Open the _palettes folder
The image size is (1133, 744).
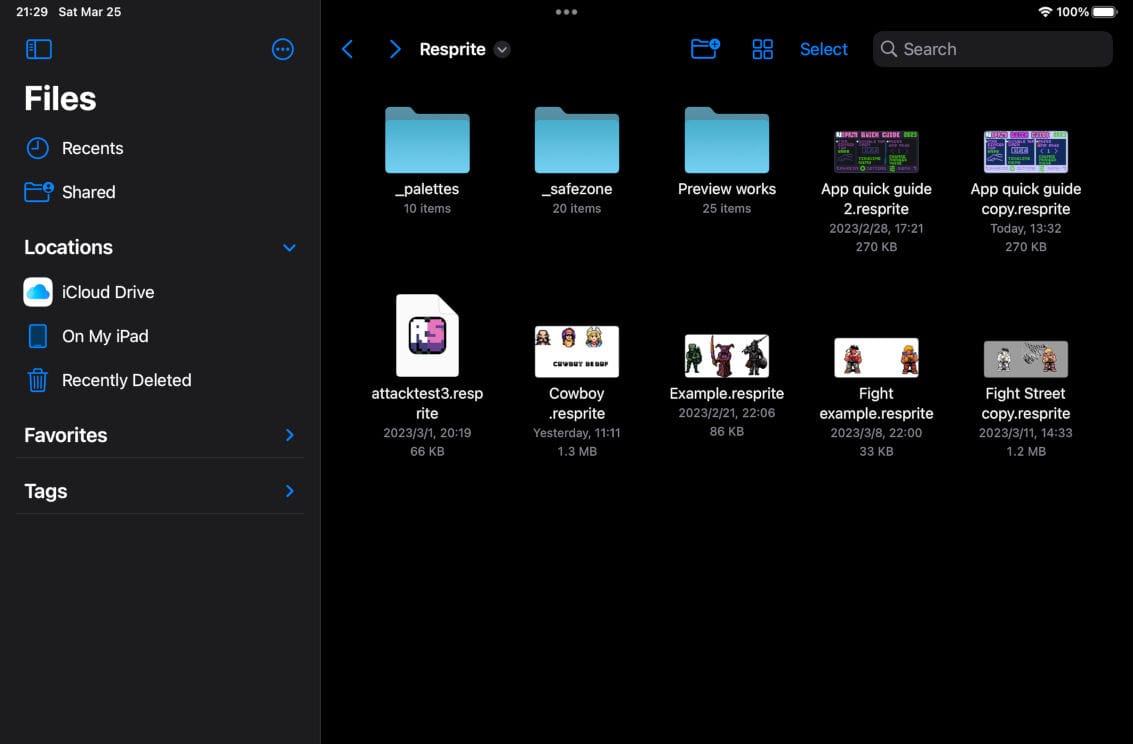[427, 141]
